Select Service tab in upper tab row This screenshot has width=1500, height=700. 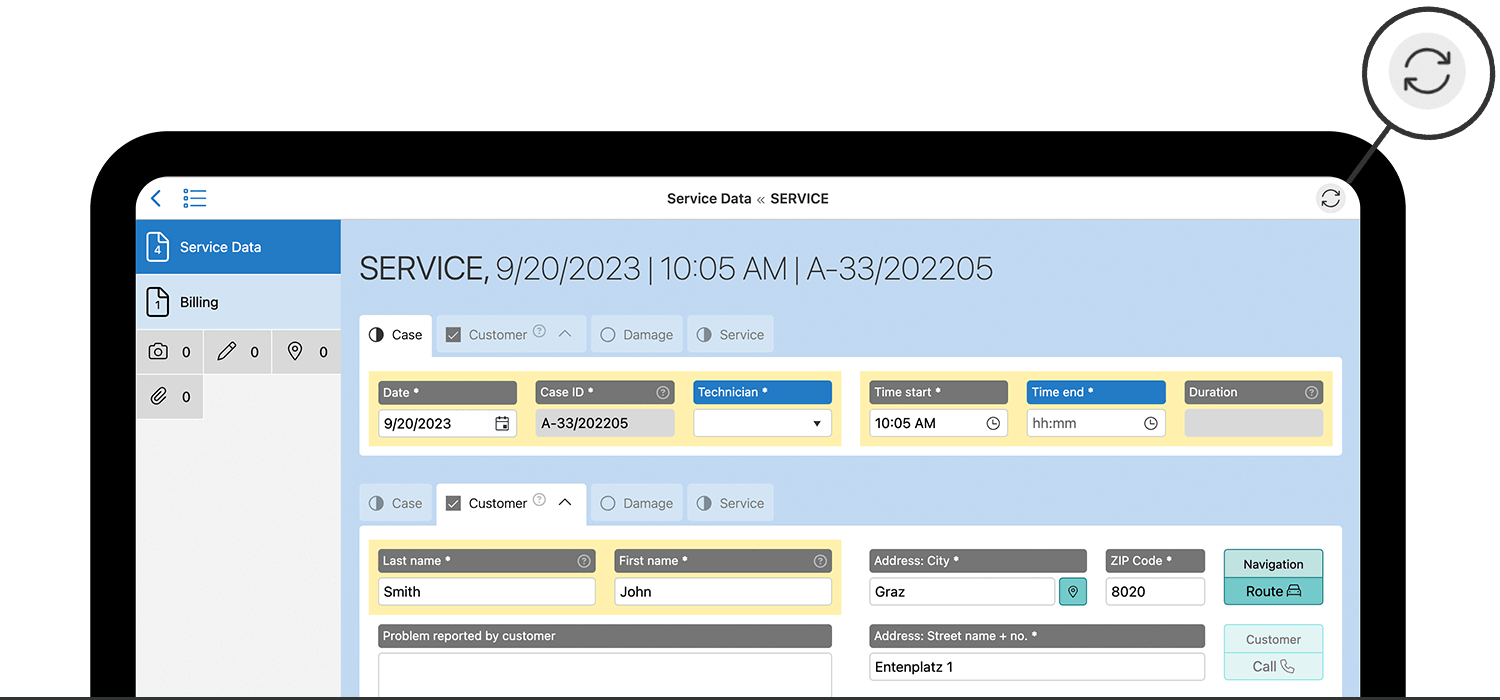[x=730, y=335]
